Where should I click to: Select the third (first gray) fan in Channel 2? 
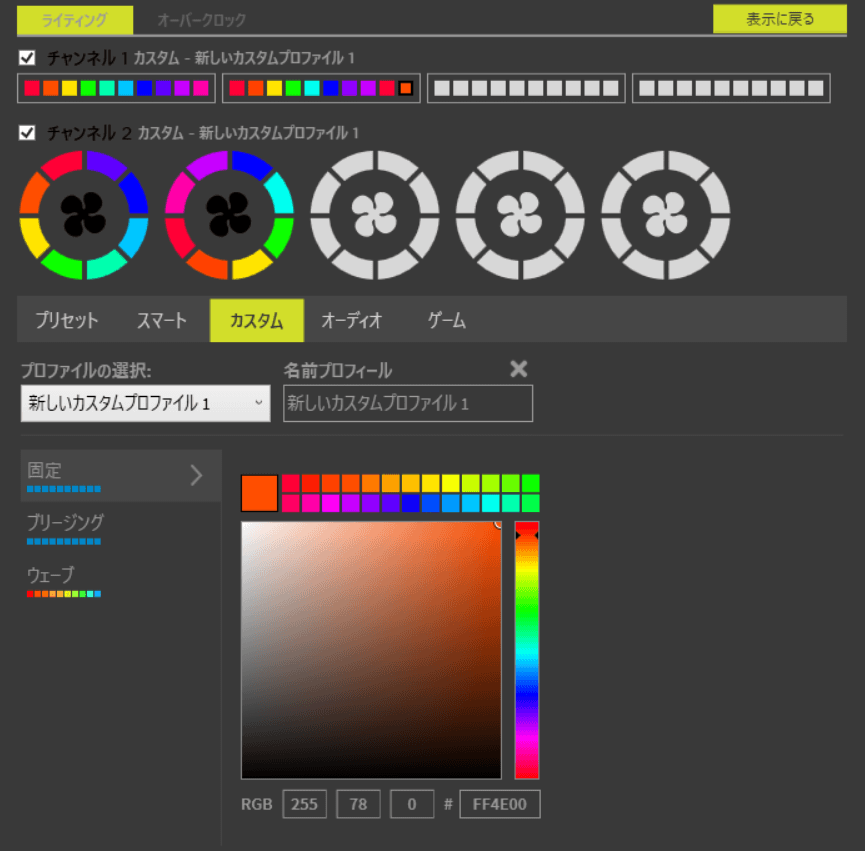point(375,215)
